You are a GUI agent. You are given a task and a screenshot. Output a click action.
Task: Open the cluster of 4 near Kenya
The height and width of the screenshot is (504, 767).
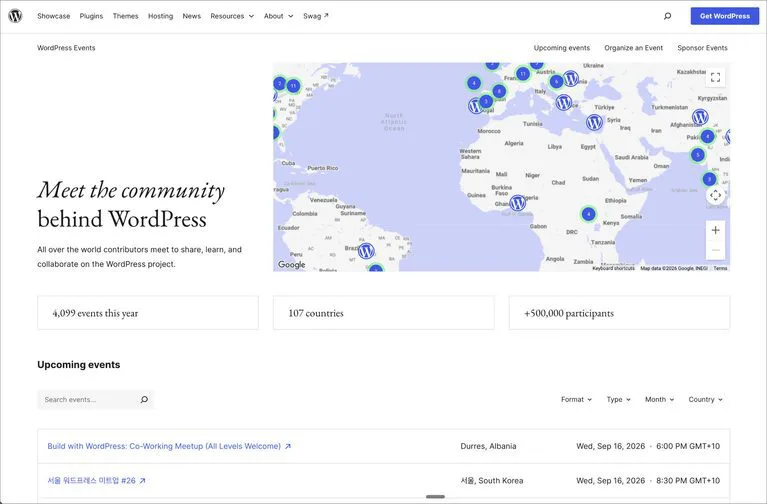[x=588, y=214]
